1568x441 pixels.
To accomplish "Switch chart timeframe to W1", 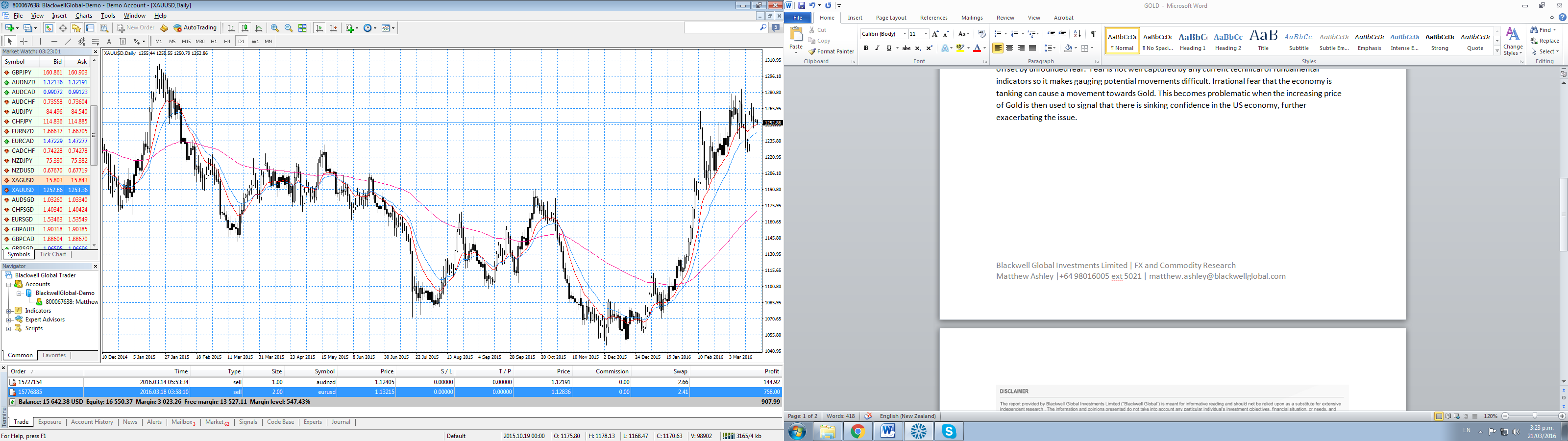I will tap(255, 42).
